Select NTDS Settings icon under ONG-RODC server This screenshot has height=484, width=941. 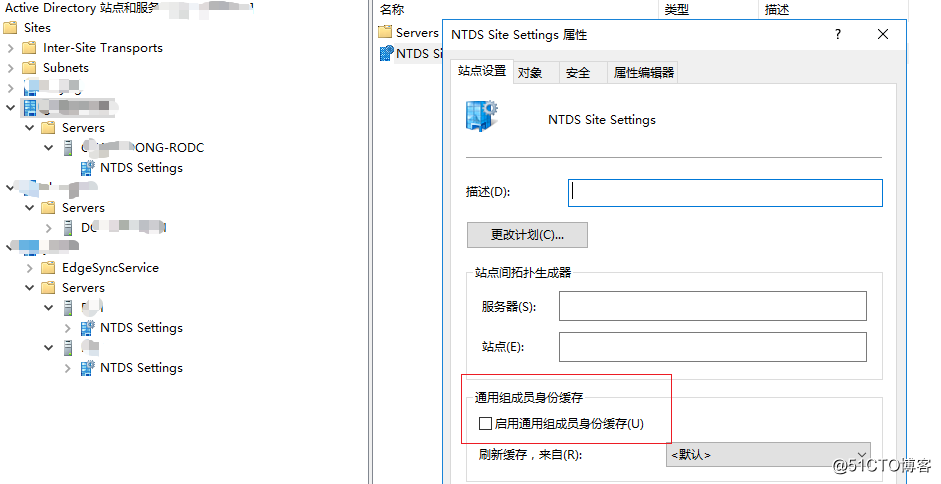(88, 168)
